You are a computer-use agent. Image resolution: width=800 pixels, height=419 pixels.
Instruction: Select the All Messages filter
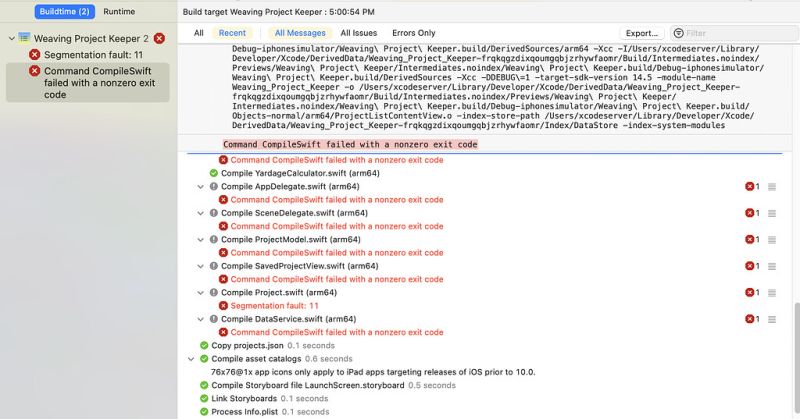(x=300, y=33)
